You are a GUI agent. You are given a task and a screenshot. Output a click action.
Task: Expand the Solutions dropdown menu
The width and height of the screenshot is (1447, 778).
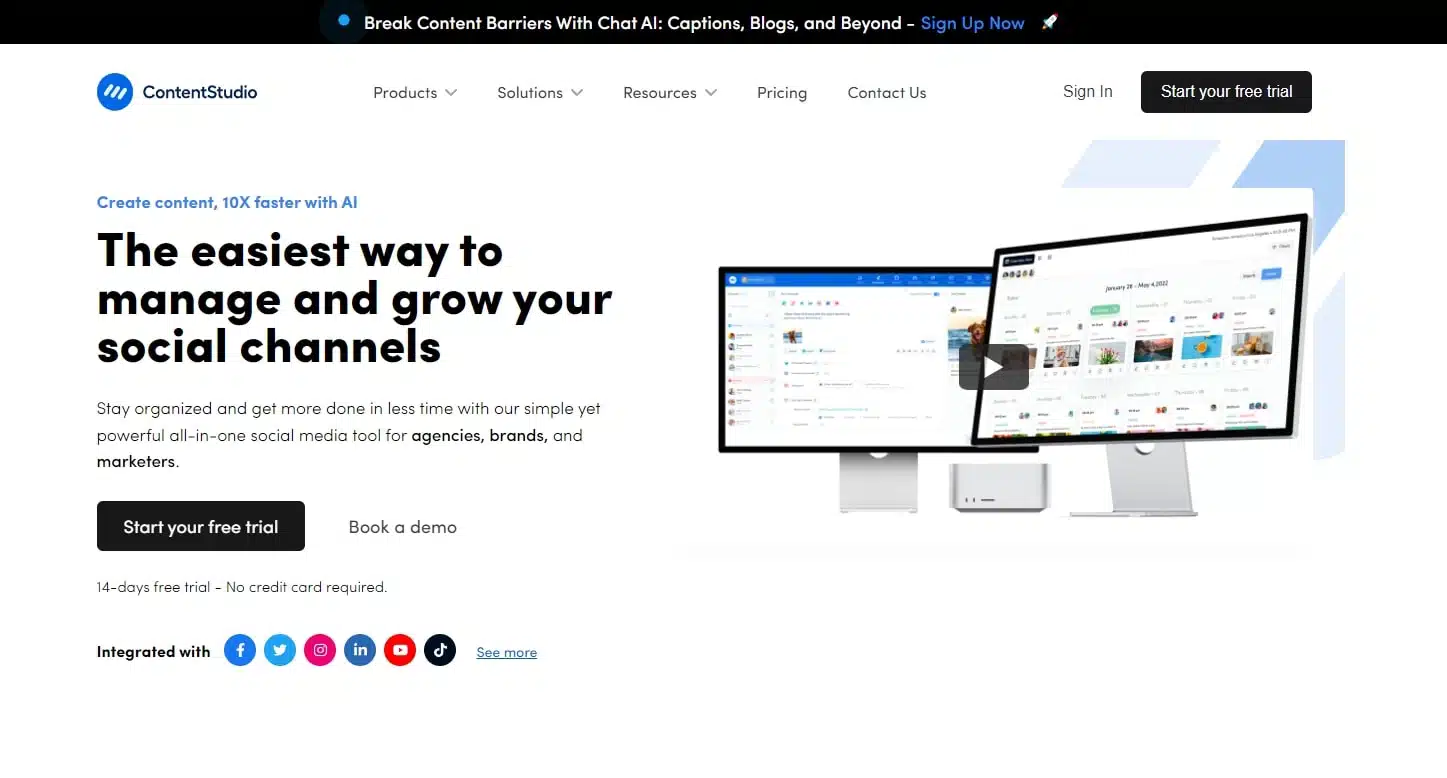540,92
